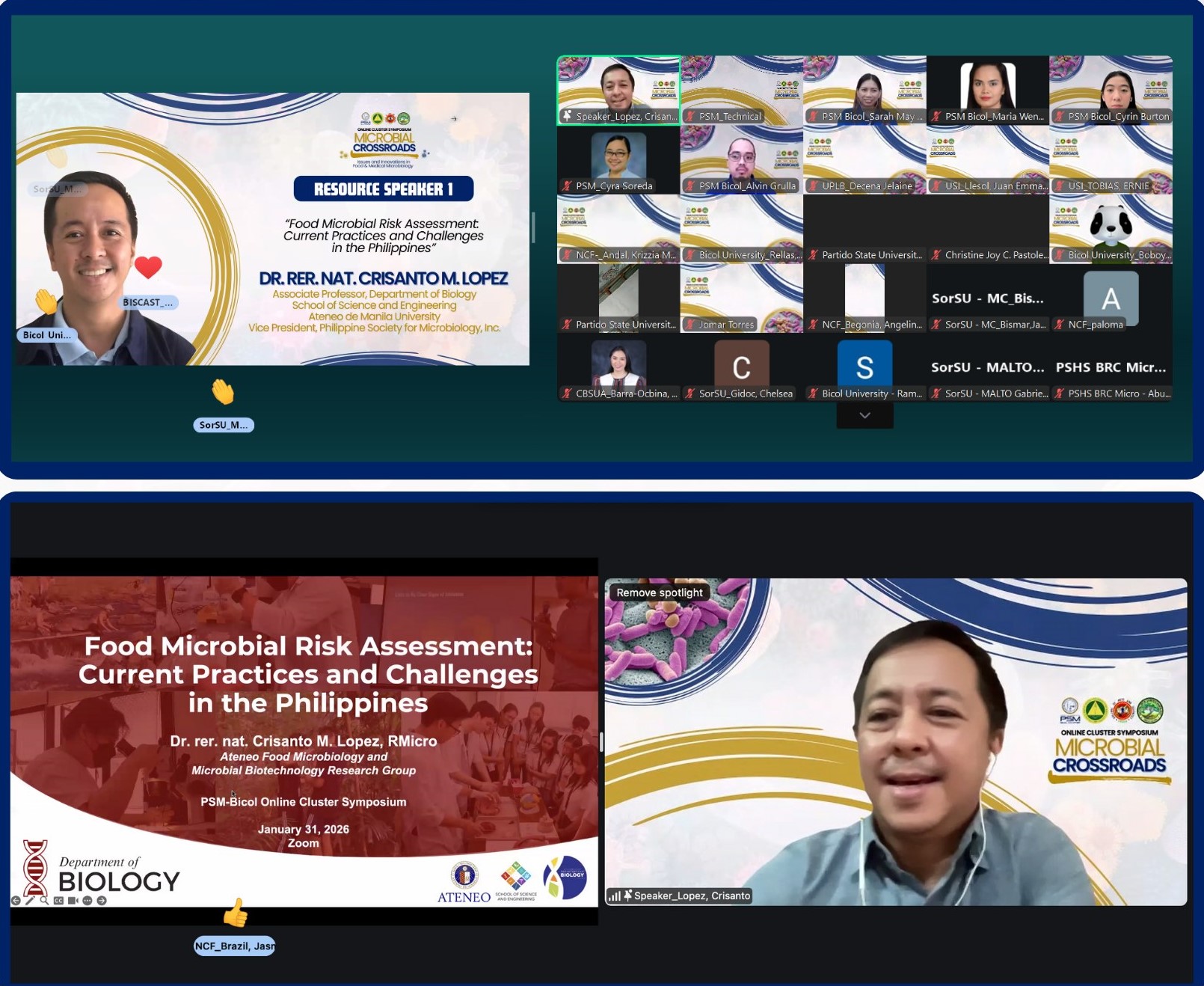Click muted mic icon on PSM_Technical tile

coord(691,116)
